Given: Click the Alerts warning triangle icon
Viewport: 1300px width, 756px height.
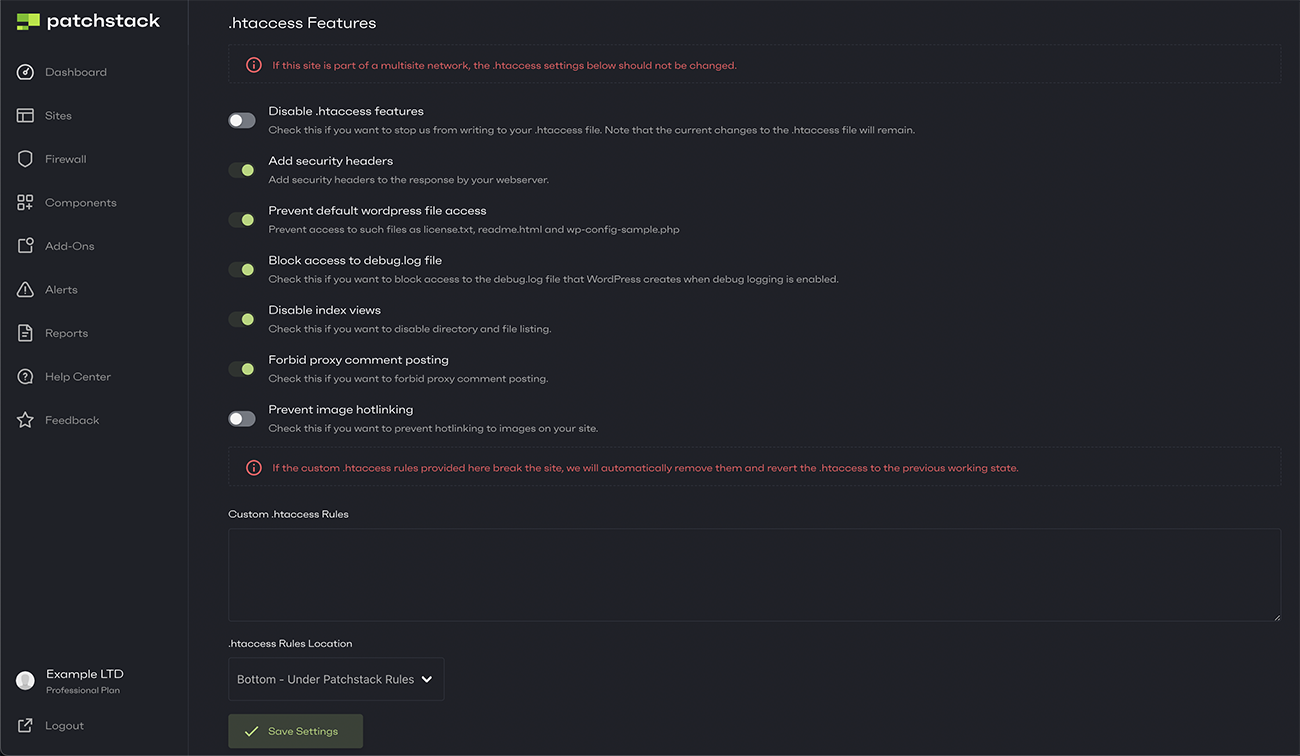Looking at the screenshot, I should click(25, 290).
